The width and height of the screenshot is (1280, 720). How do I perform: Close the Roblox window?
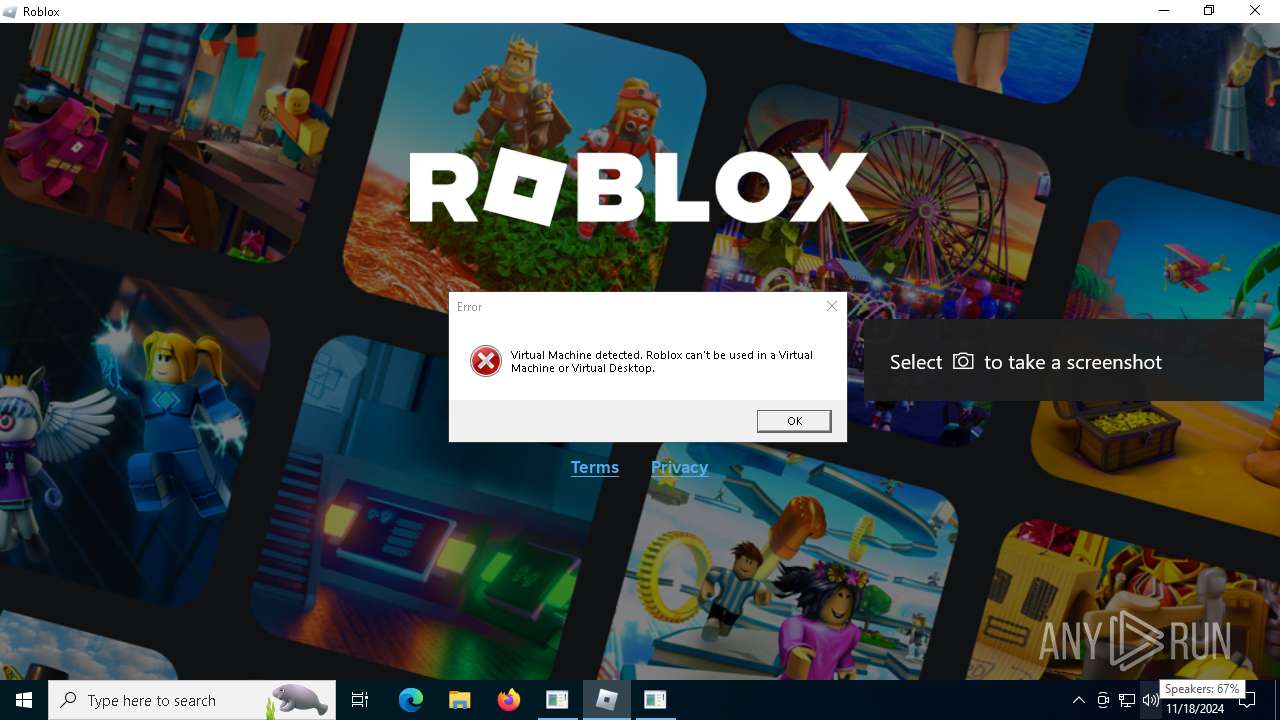pyautogui.click(x=1255, y=11)
